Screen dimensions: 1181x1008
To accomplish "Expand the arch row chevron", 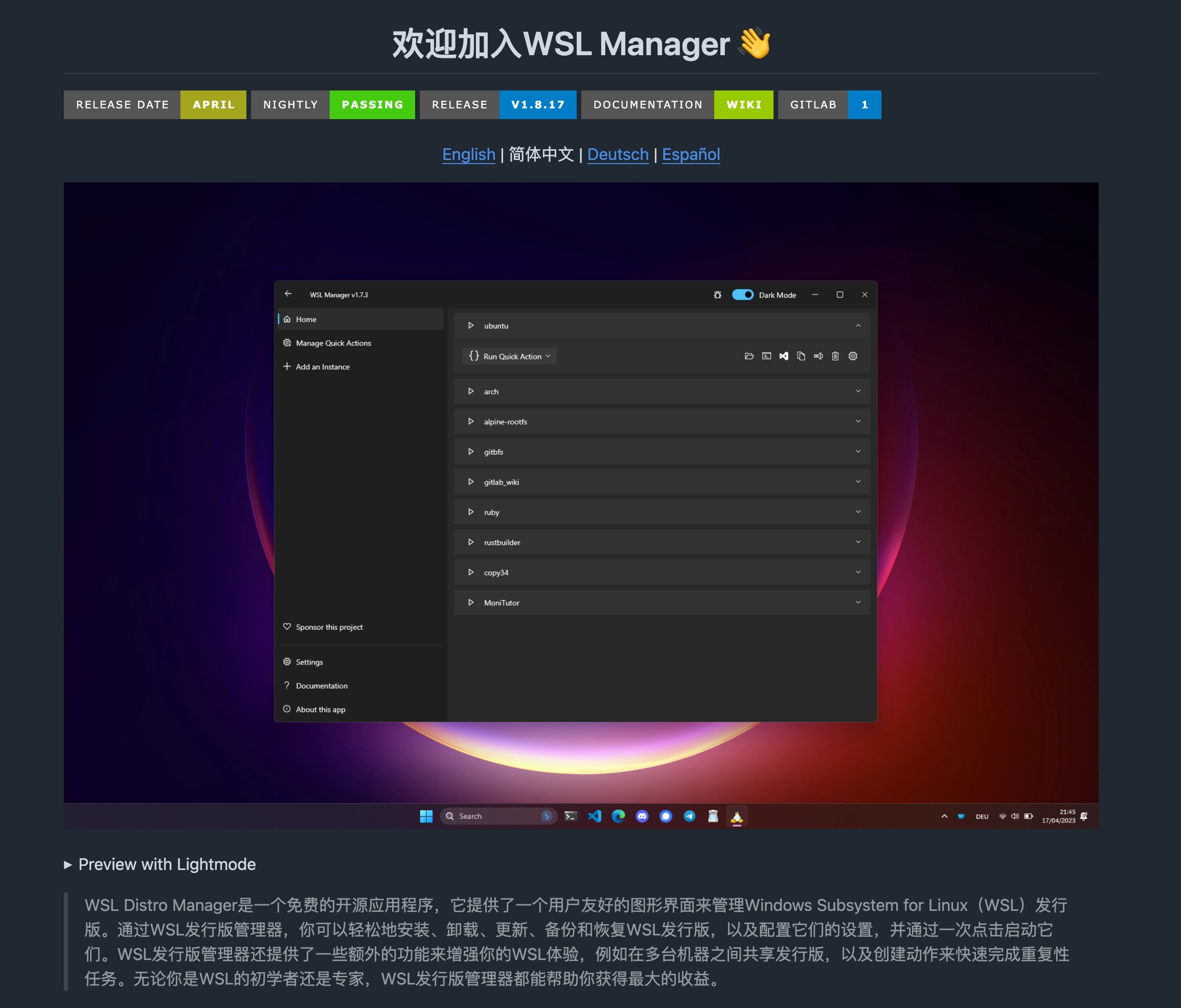I will 858,392.
